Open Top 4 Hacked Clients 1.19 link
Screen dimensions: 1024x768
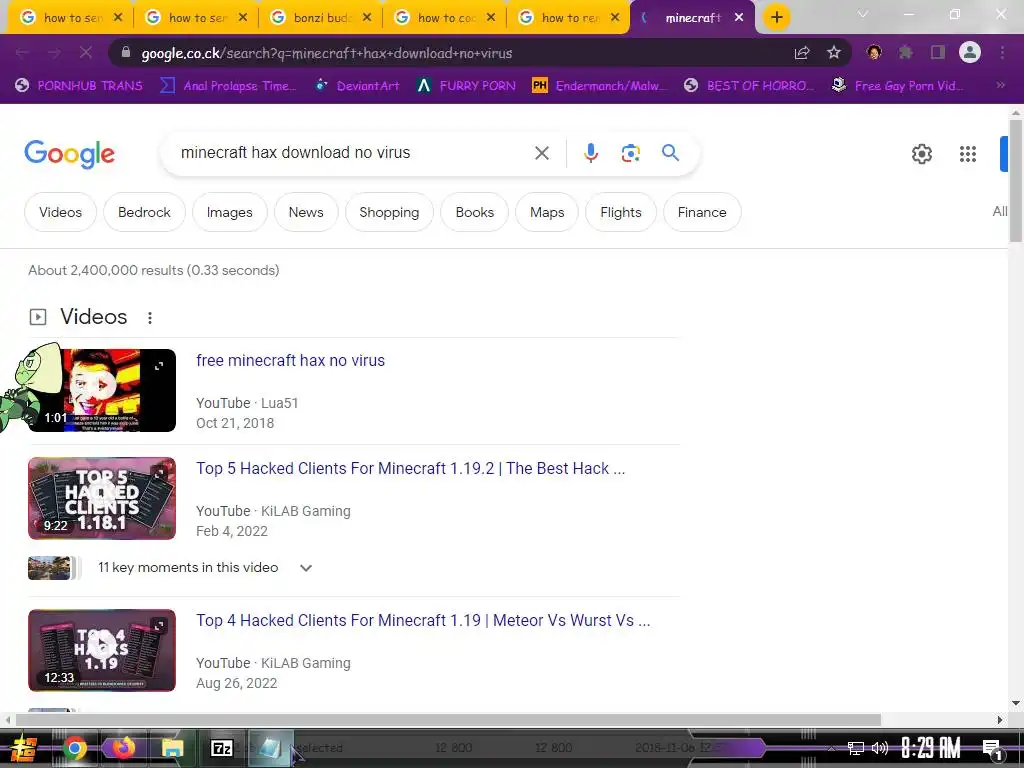pyautogui.click(x=423, y=620)
